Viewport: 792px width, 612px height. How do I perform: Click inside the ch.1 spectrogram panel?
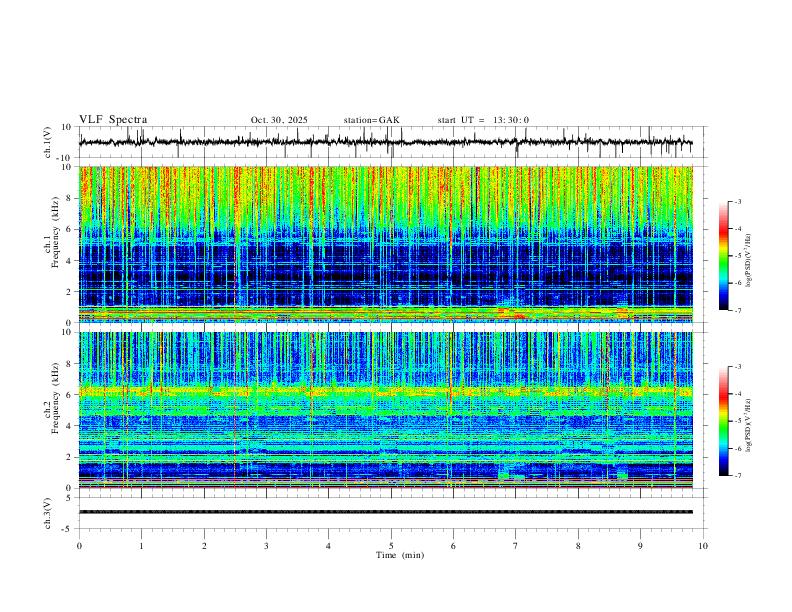(x=385, y=244)
